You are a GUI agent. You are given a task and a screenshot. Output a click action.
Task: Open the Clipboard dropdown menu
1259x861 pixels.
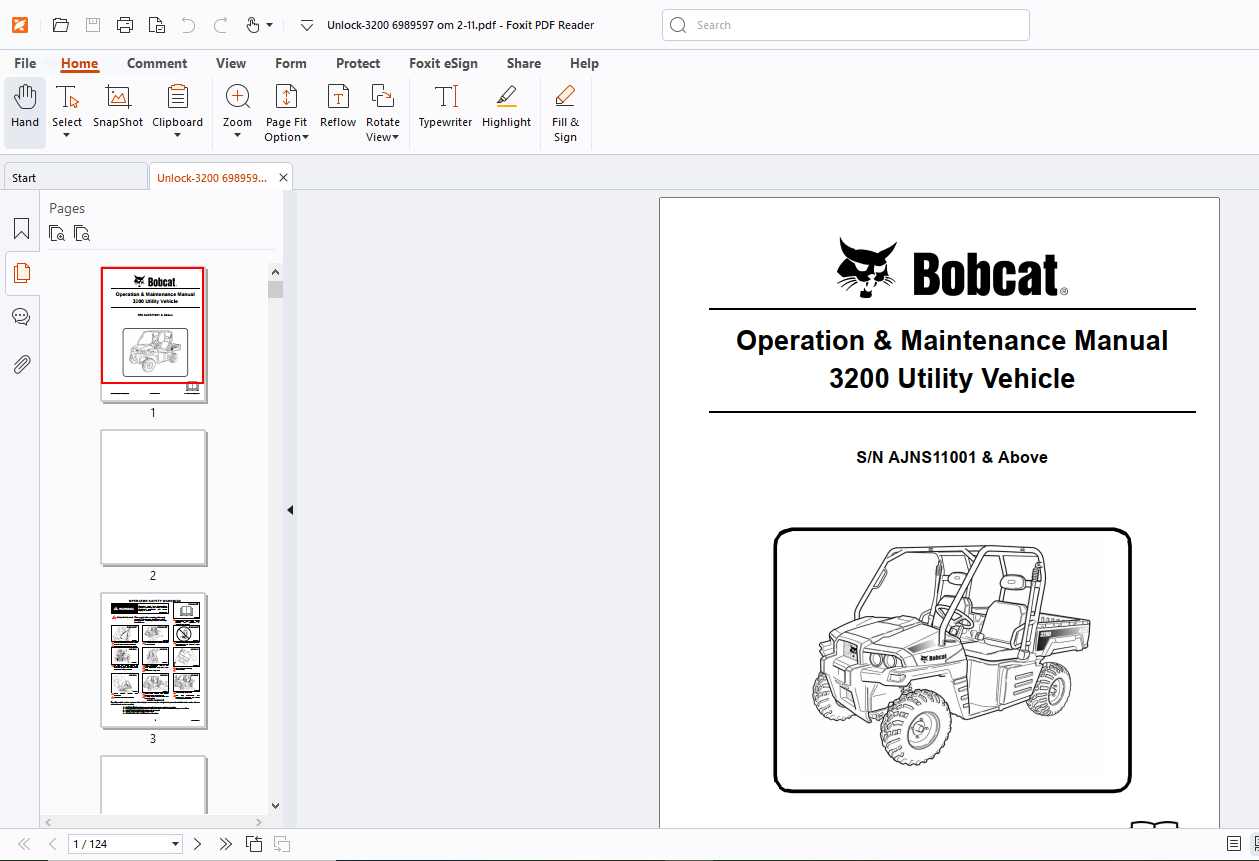pyautogui.click(x=177, y=136)
